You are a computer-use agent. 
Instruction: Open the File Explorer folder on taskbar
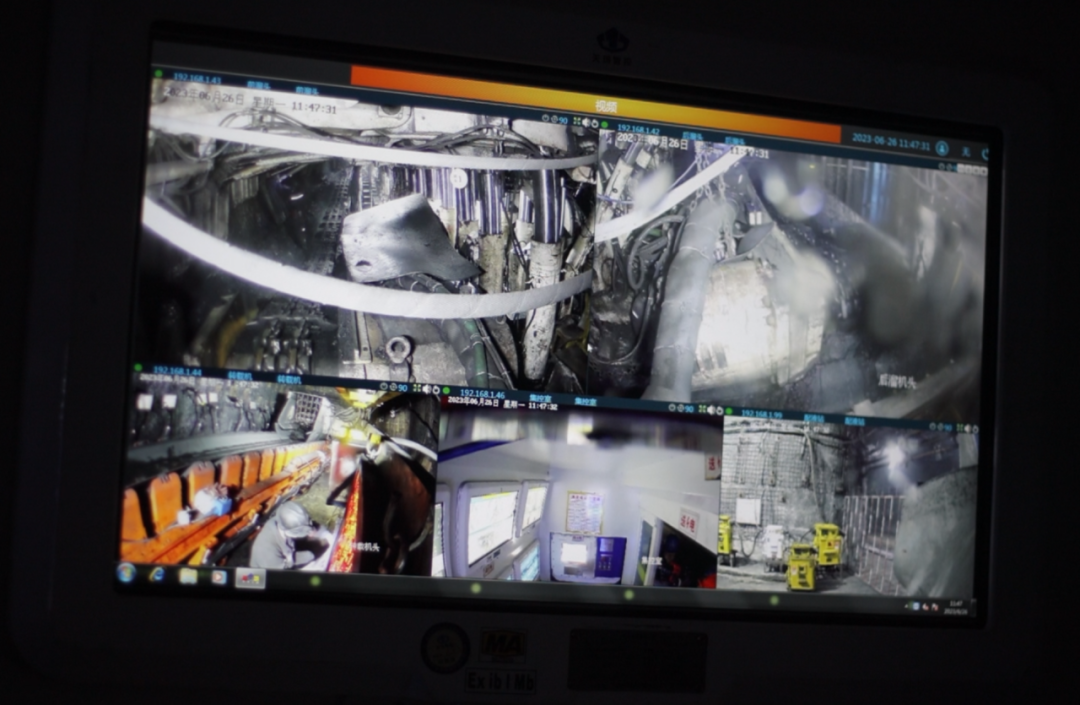click(187, 576)
